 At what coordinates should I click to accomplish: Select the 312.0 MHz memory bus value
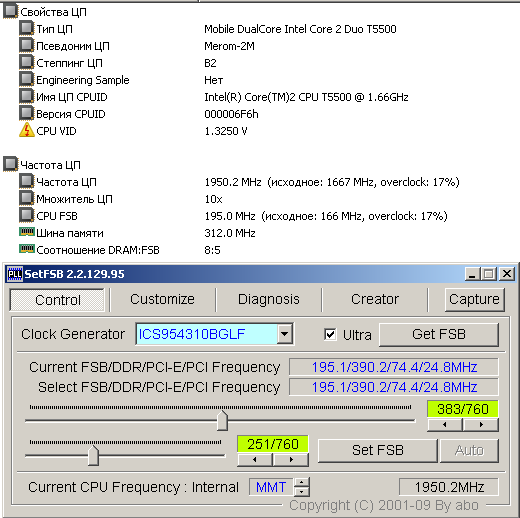coord(230,233)
